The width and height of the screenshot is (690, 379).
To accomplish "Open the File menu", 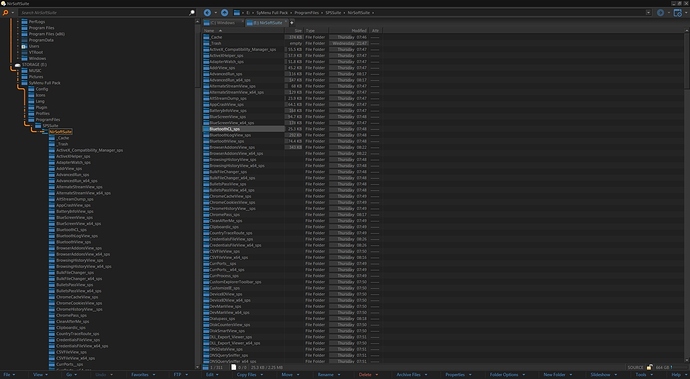I will 9,375.
